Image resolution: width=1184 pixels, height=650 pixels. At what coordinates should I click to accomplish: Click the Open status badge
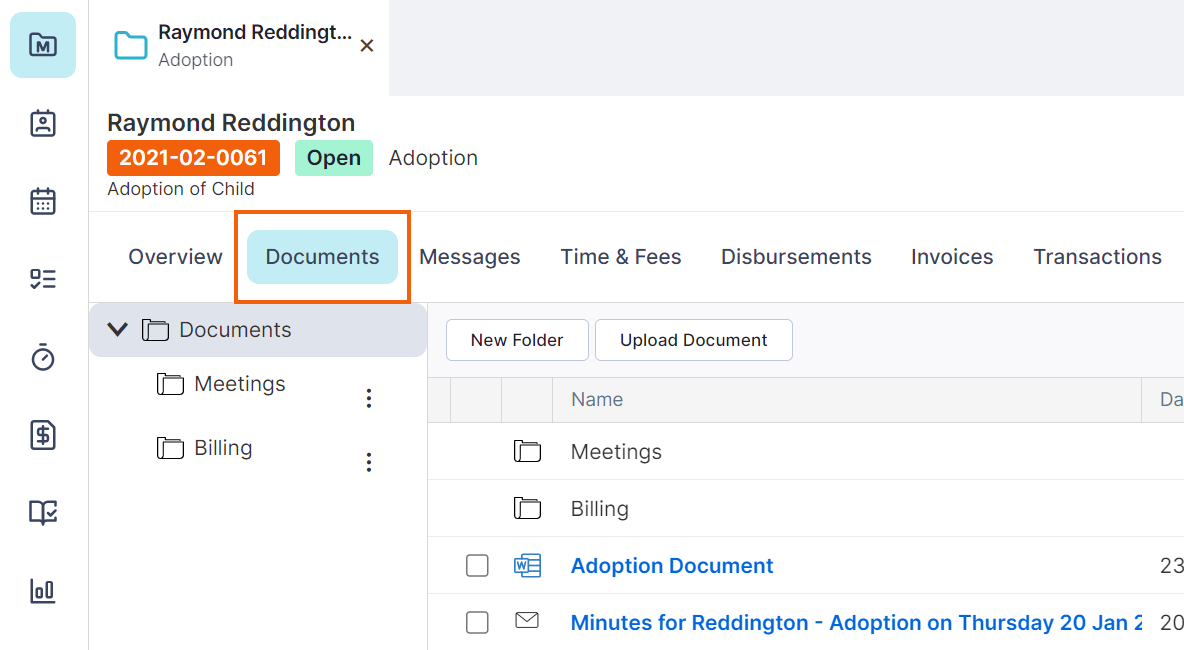(x=334, y=158)
